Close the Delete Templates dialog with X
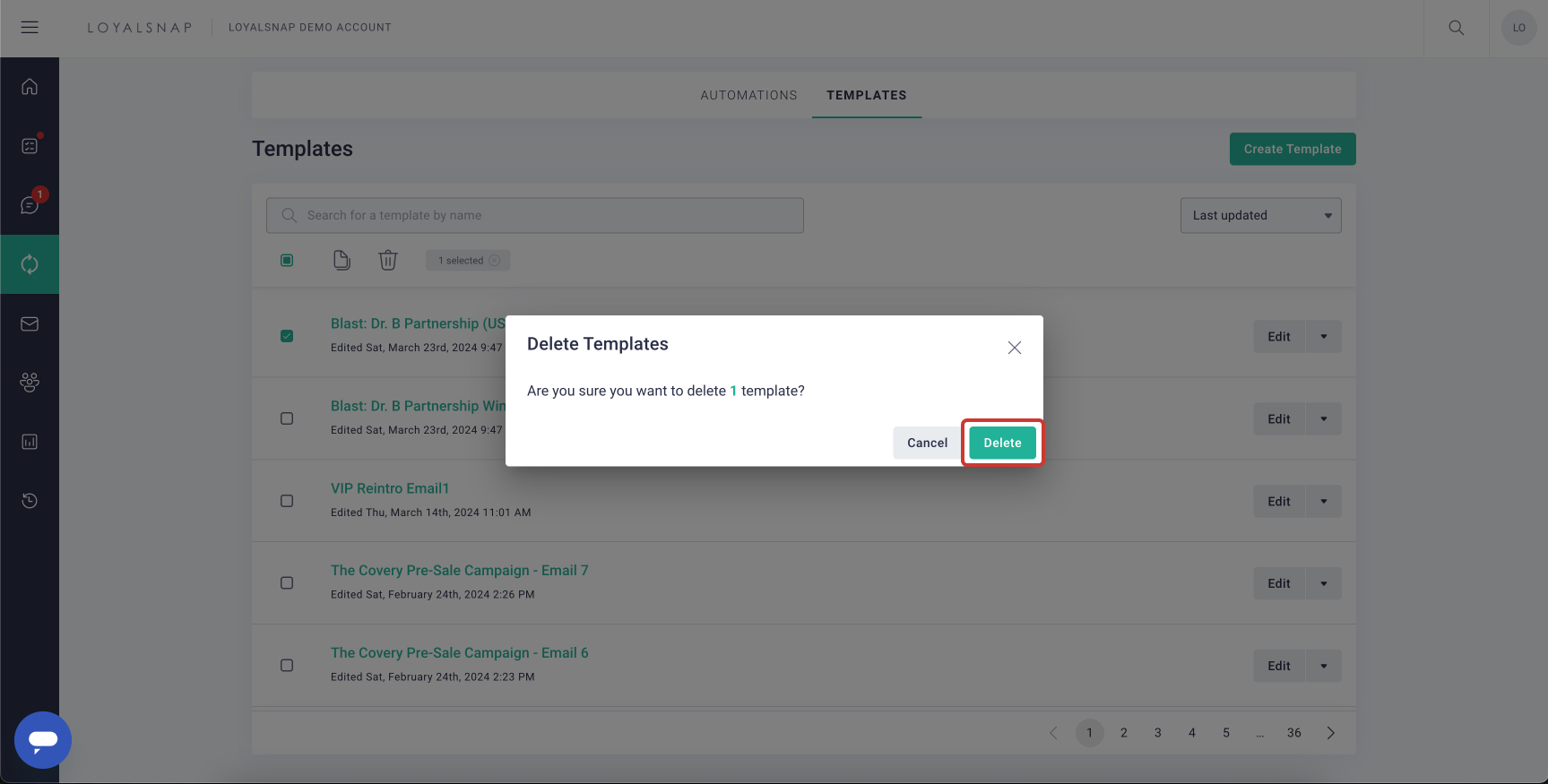This screenshot has width=1548, height=784. pos(1014,348)
